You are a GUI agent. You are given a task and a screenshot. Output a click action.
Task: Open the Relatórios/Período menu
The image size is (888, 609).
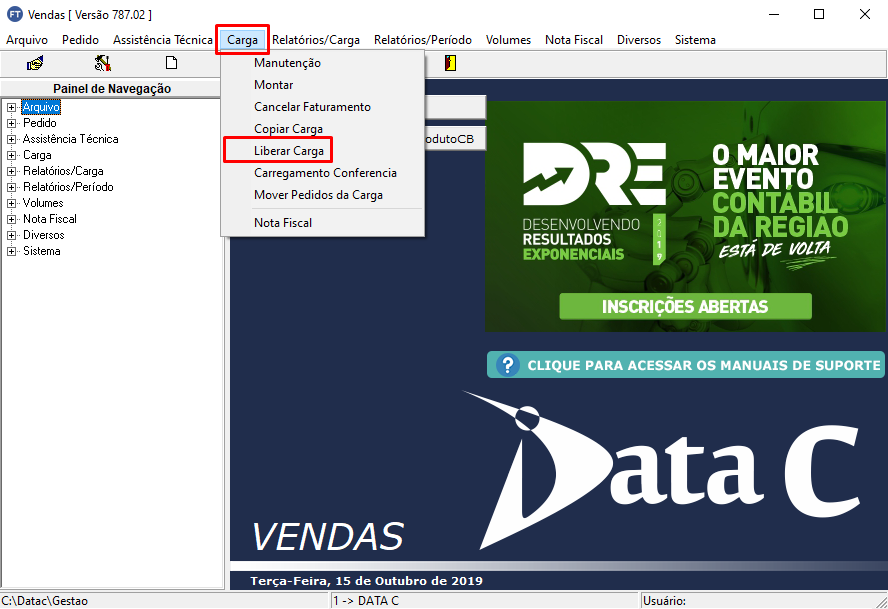423,40
